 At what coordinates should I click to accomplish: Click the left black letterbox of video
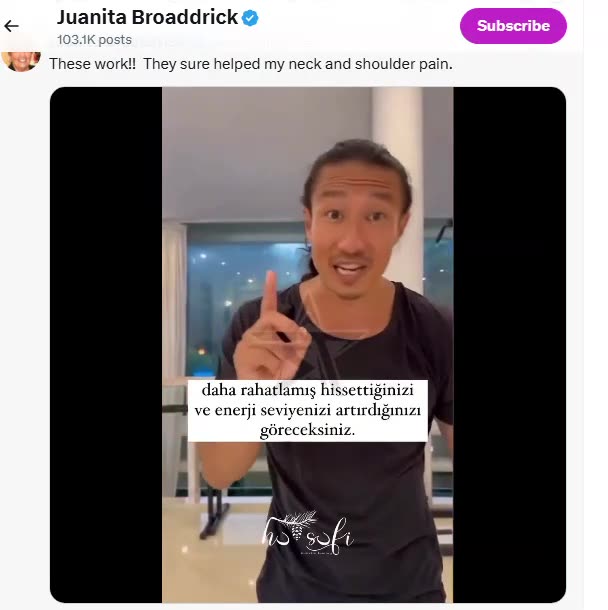click(x=106, y=345)
